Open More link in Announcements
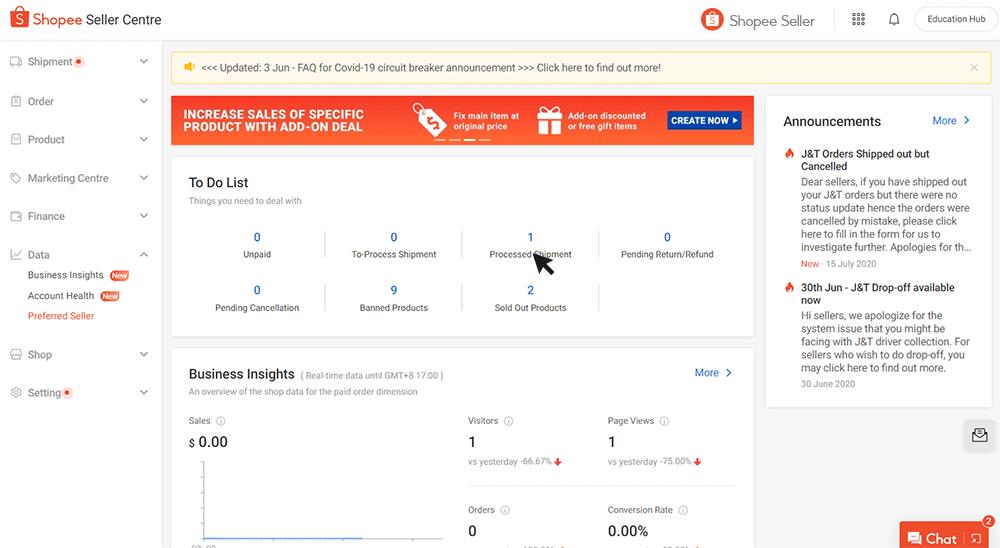This screenshot has height=548, width=1000. click(x=951, y=121)
